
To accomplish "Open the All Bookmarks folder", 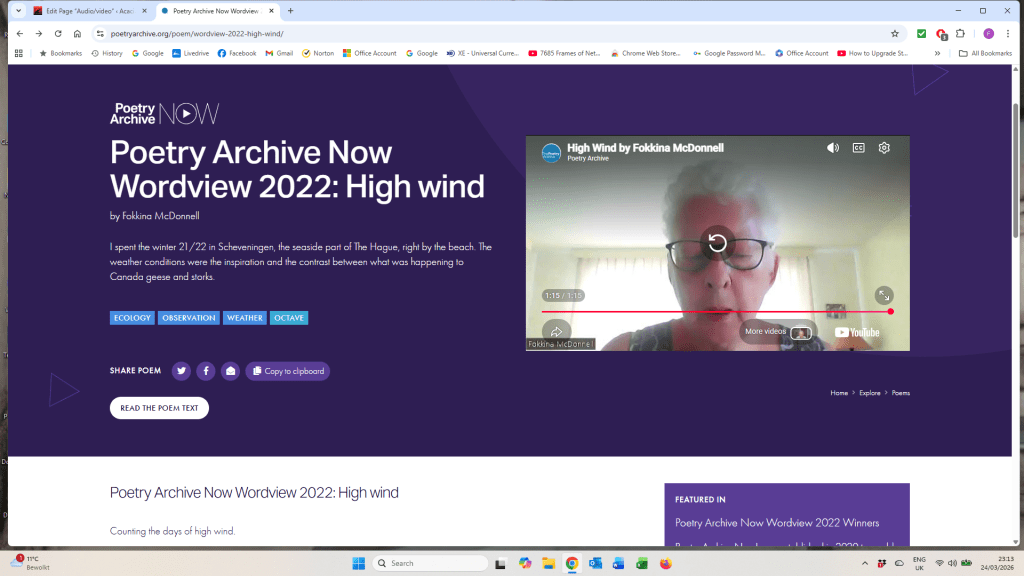I will coord(985,53).
